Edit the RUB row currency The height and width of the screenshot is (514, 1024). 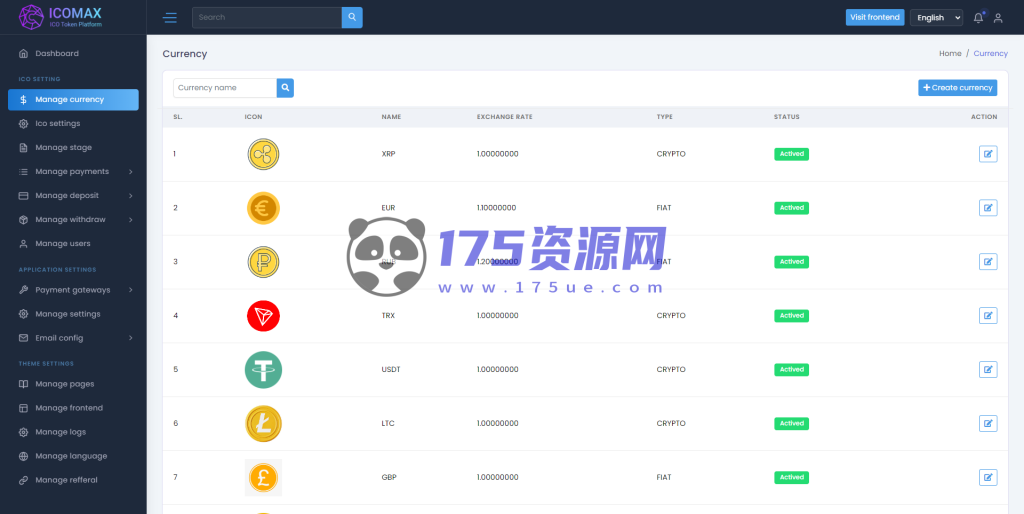coord(988,262)
